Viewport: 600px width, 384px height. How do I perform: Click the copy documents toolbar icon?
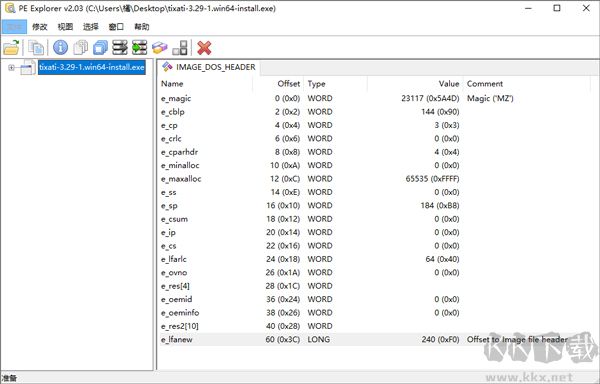coord(36,48)
